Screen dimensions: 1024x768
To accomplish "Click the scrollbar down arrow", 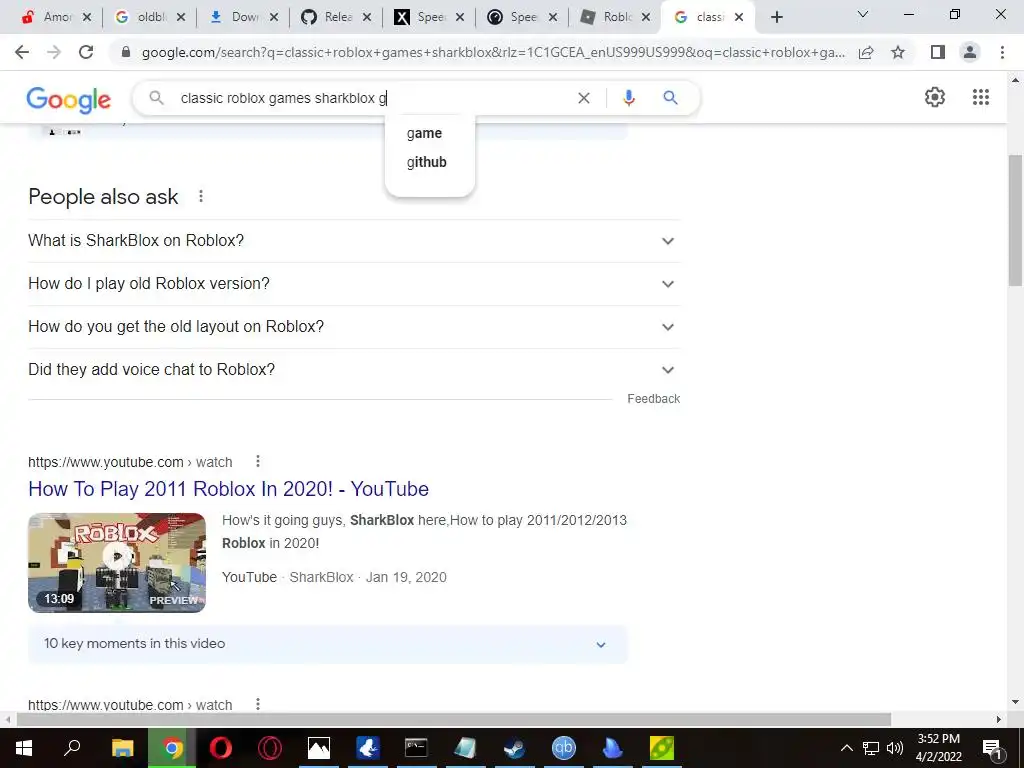I will click(1015, 703).
